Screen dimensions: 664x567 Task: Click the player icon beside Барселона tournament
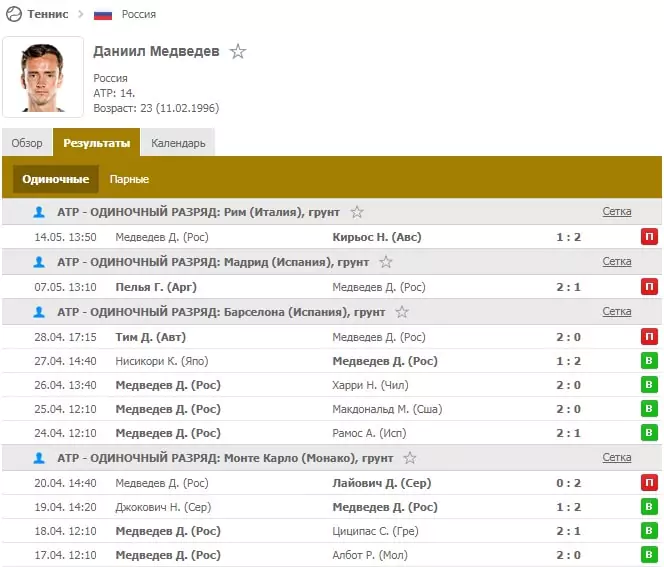[x=39, y=312]
